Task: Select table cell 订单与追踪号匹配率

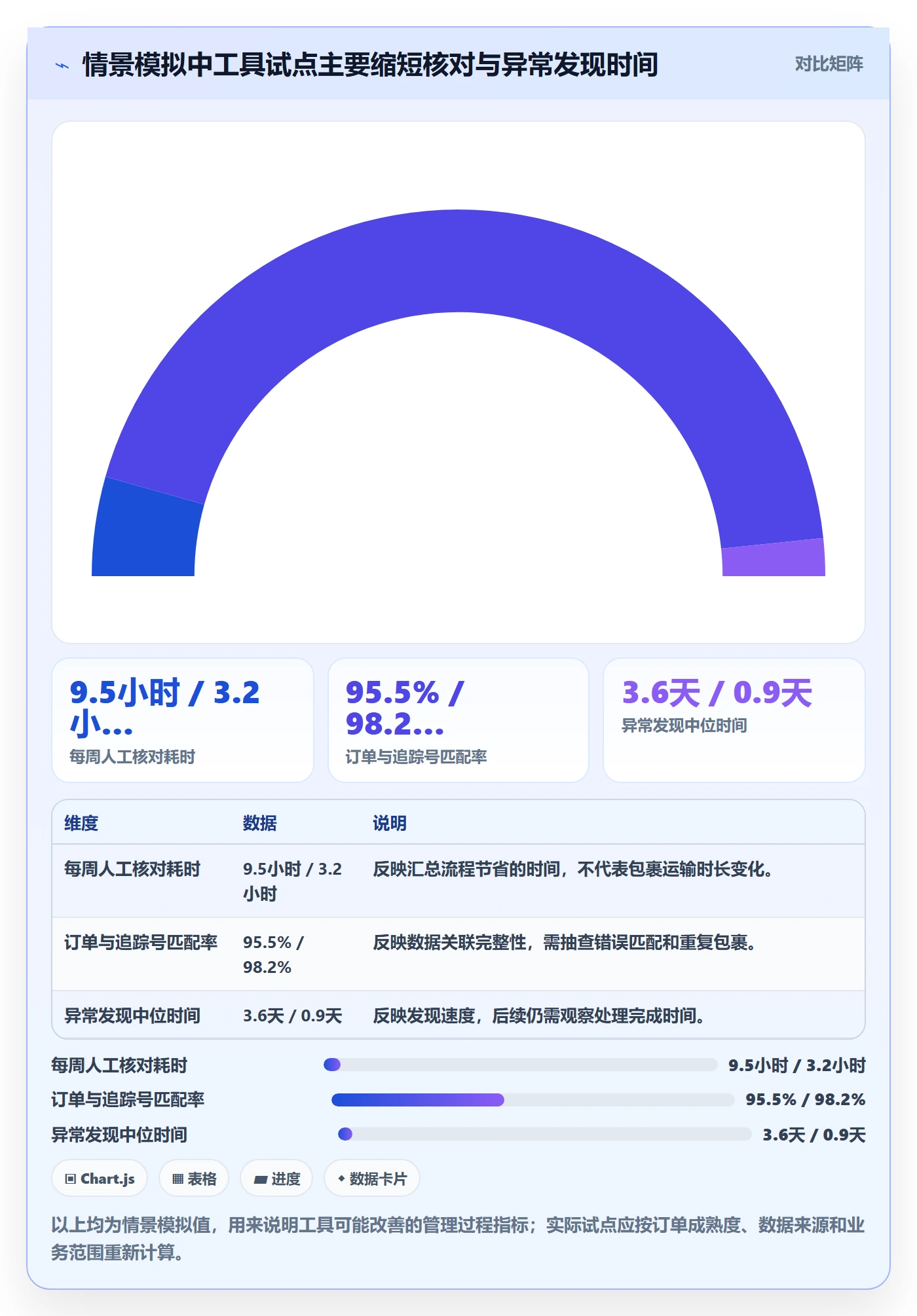Action: [x=141, y=942]
